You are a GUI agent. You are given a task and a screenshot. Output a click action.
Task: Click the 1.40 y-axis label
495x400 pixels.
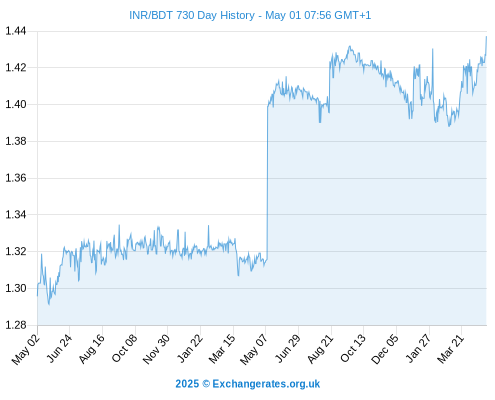pos(15,104)
